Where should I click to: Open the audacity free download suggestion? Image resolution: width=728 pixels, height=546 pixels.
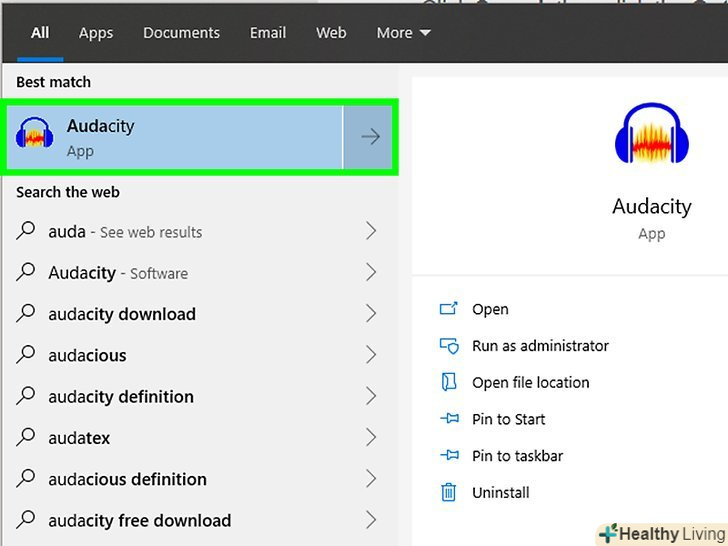(x=139, y=520)
